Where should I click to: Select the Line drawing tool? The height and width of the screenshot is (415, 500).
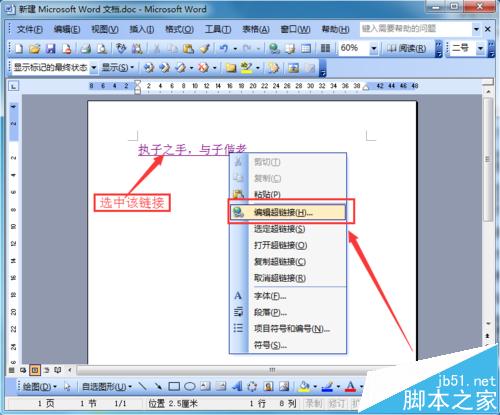(x=142, y=387)
